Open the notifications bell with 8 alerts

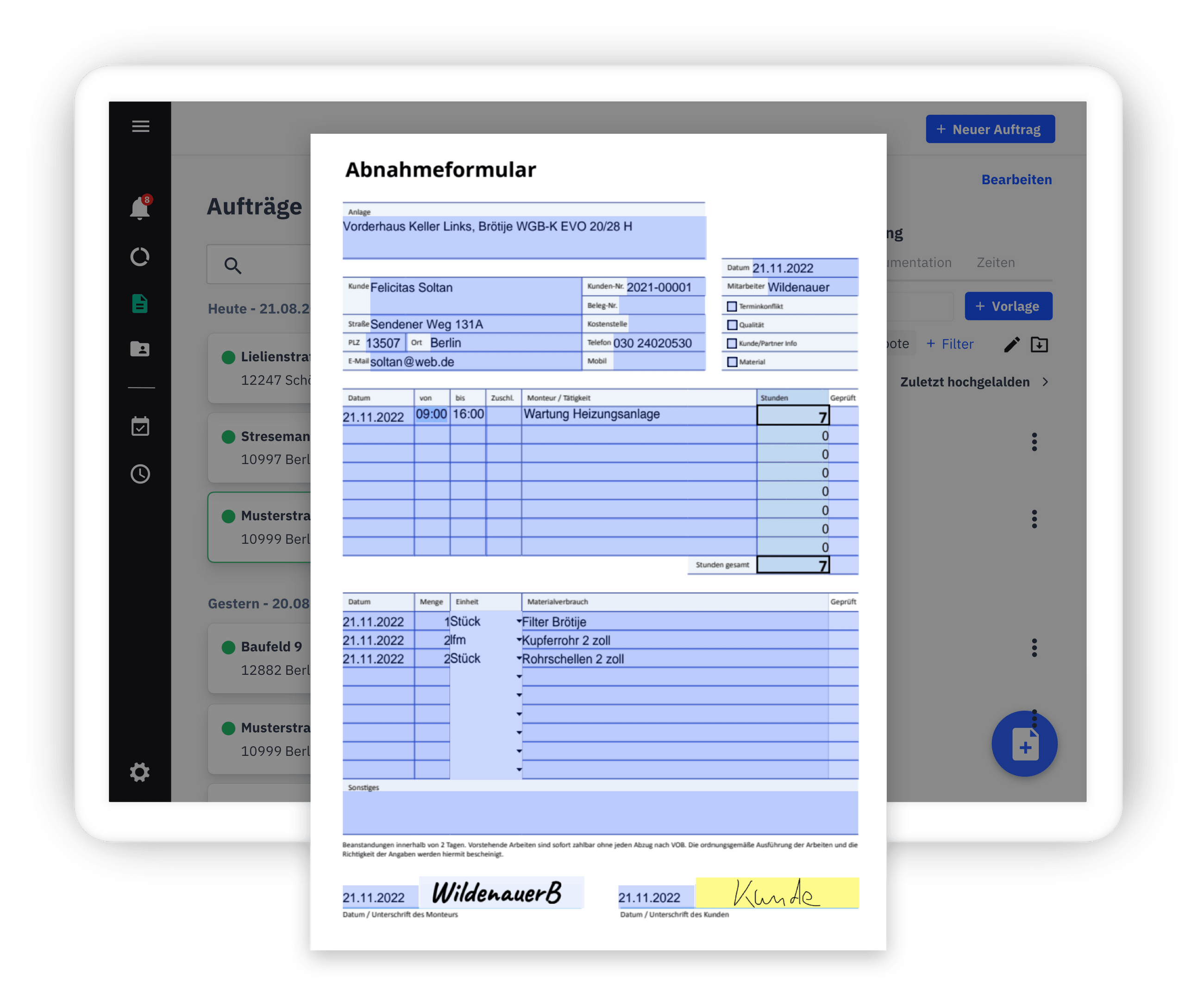[x=140, y=207]
